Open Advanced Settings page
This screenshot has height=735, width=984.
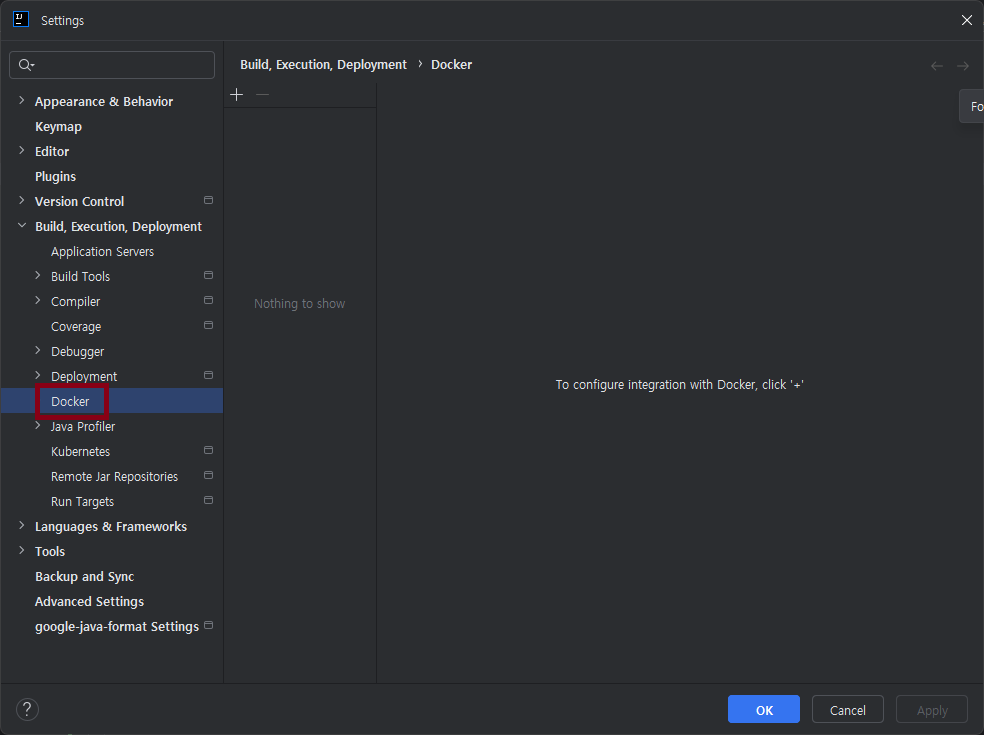89,602
